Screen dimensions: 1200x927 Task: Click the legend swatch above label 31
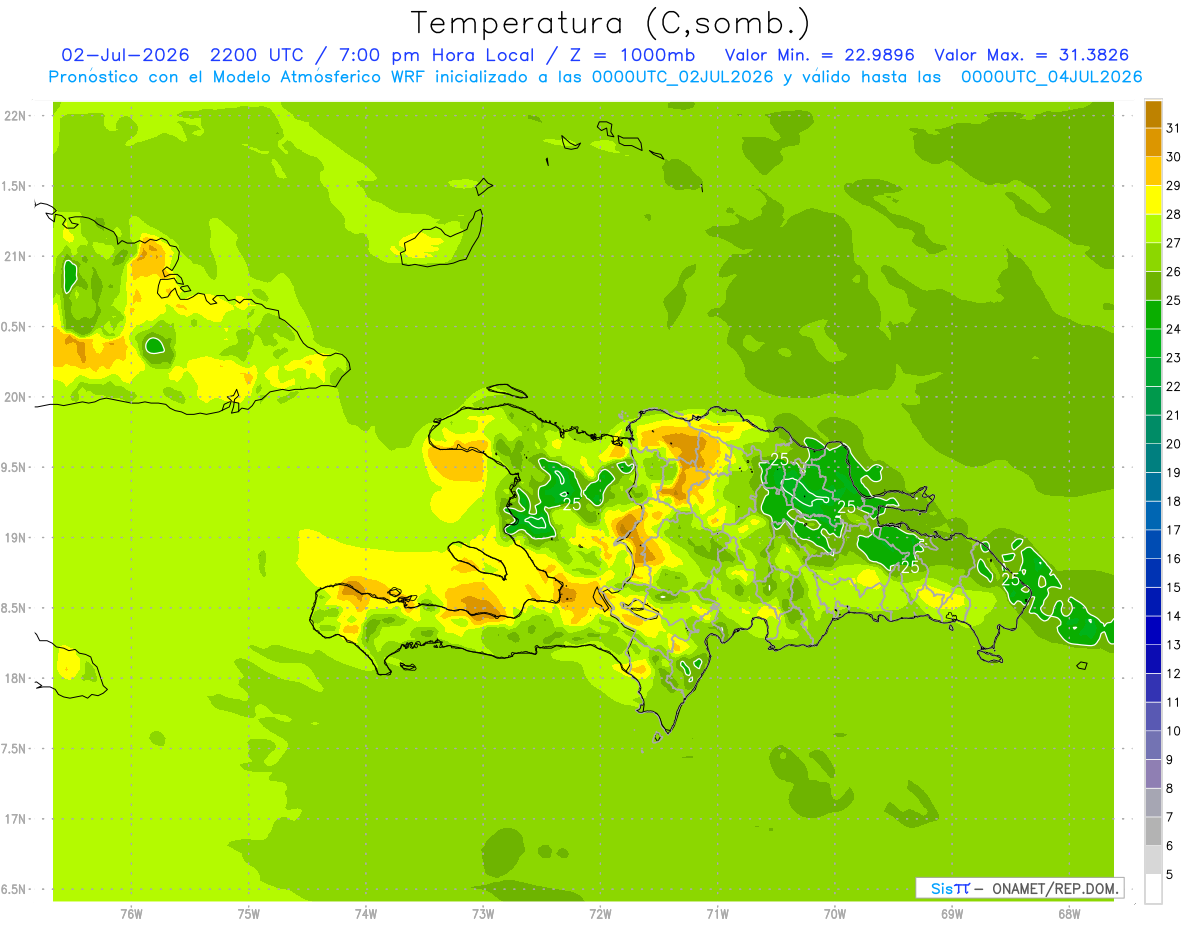pos(1153,114)
